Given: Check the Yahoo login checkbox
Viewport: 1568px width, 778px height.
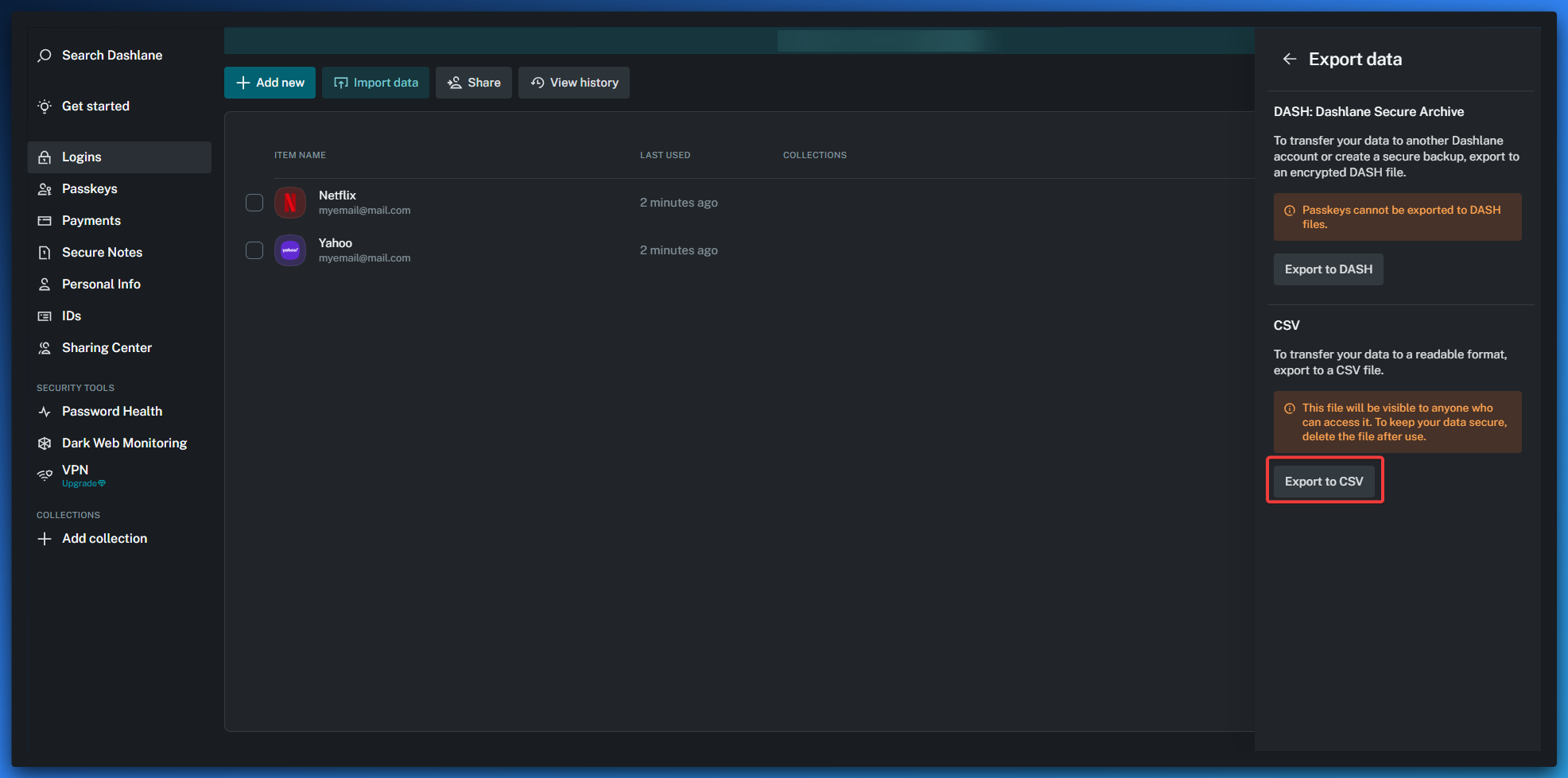Looking at the screenshot, I should [254, 250].
